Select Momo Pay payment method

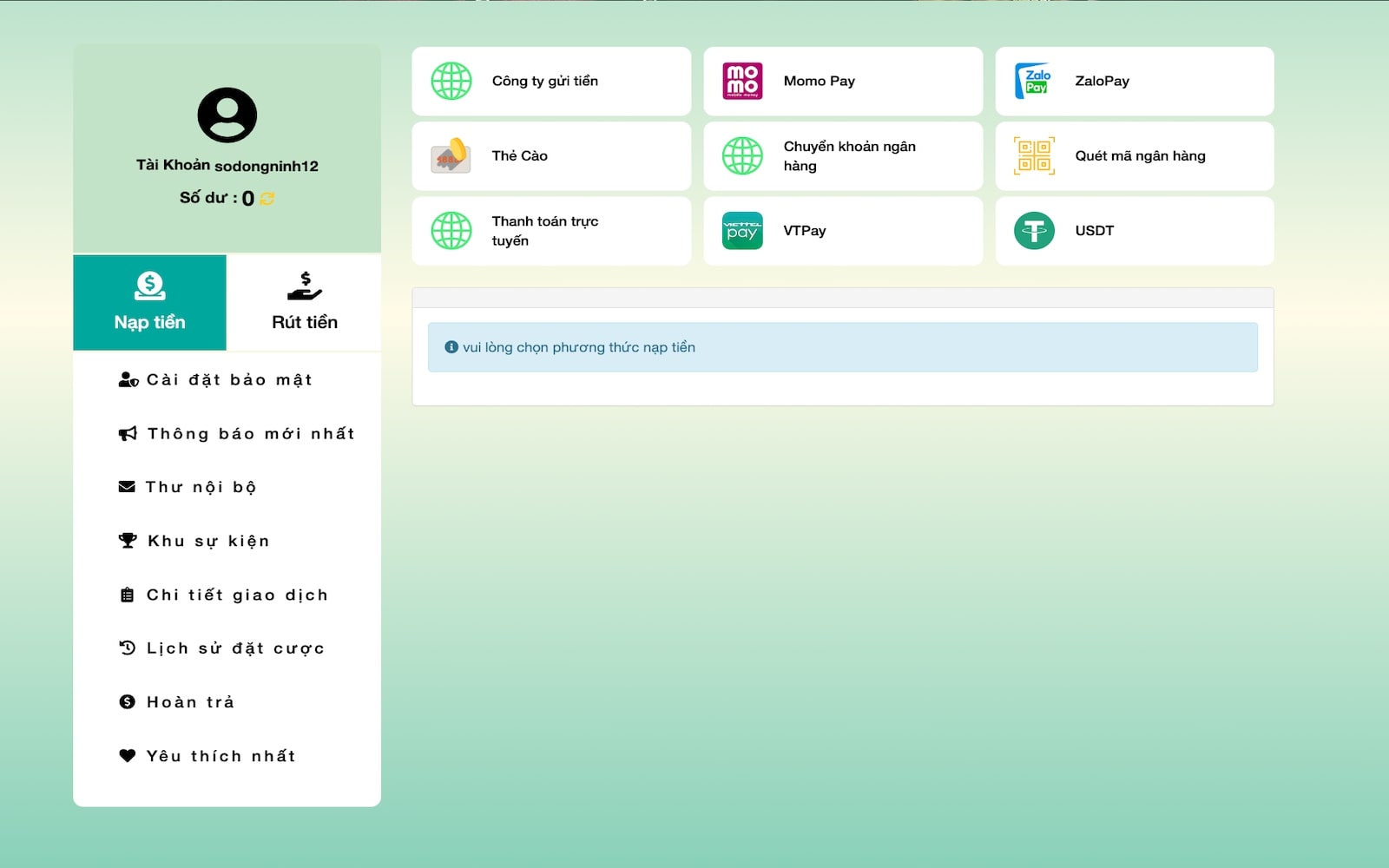pyautogui.click(x=843, y=81)
